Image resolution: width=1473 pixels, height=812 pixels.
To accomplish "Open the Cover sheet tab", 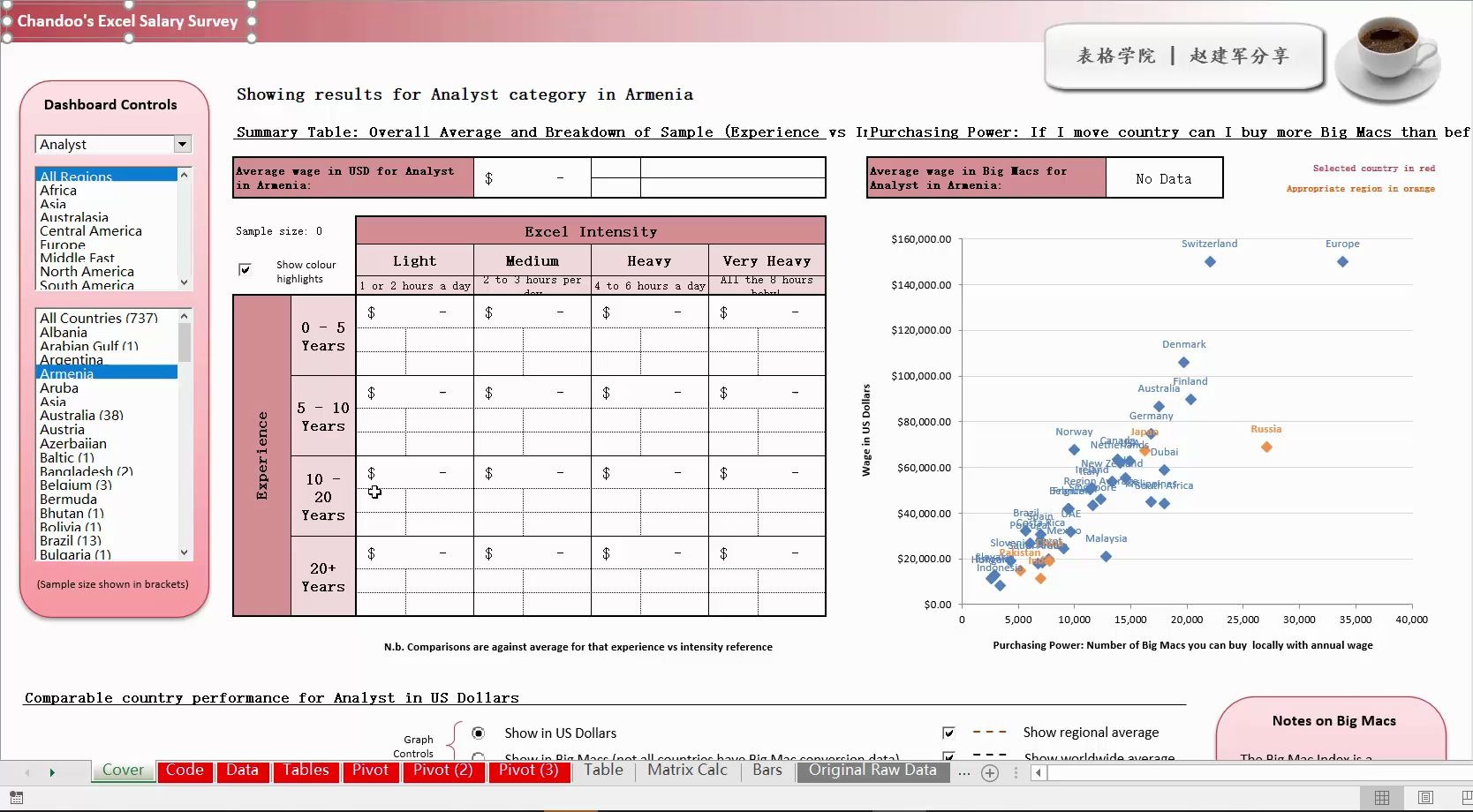I will click(x=123, y=770).
